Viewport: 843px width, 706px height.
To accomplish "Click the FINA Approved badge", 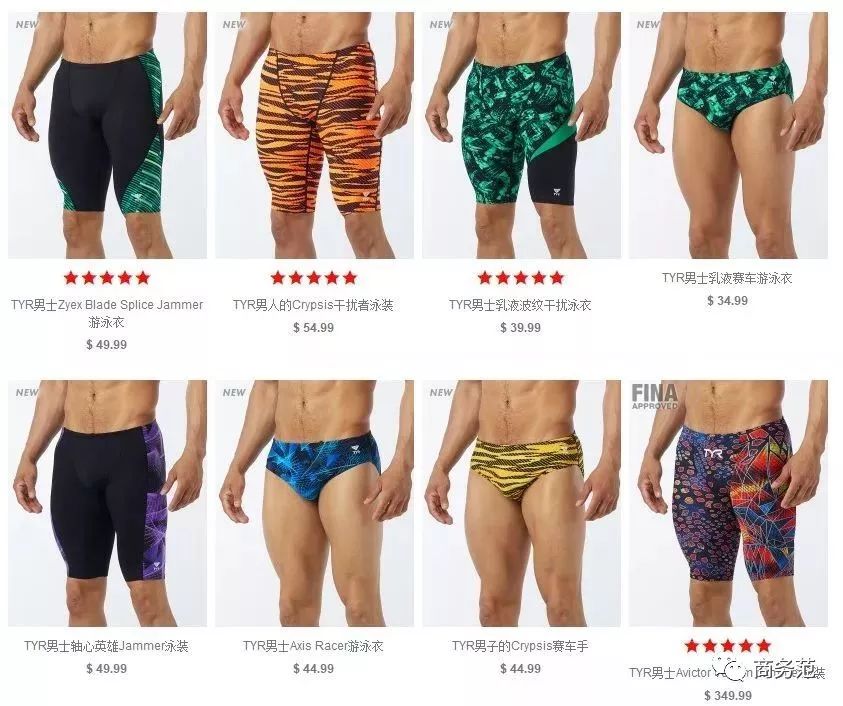I will coord(654,397).
